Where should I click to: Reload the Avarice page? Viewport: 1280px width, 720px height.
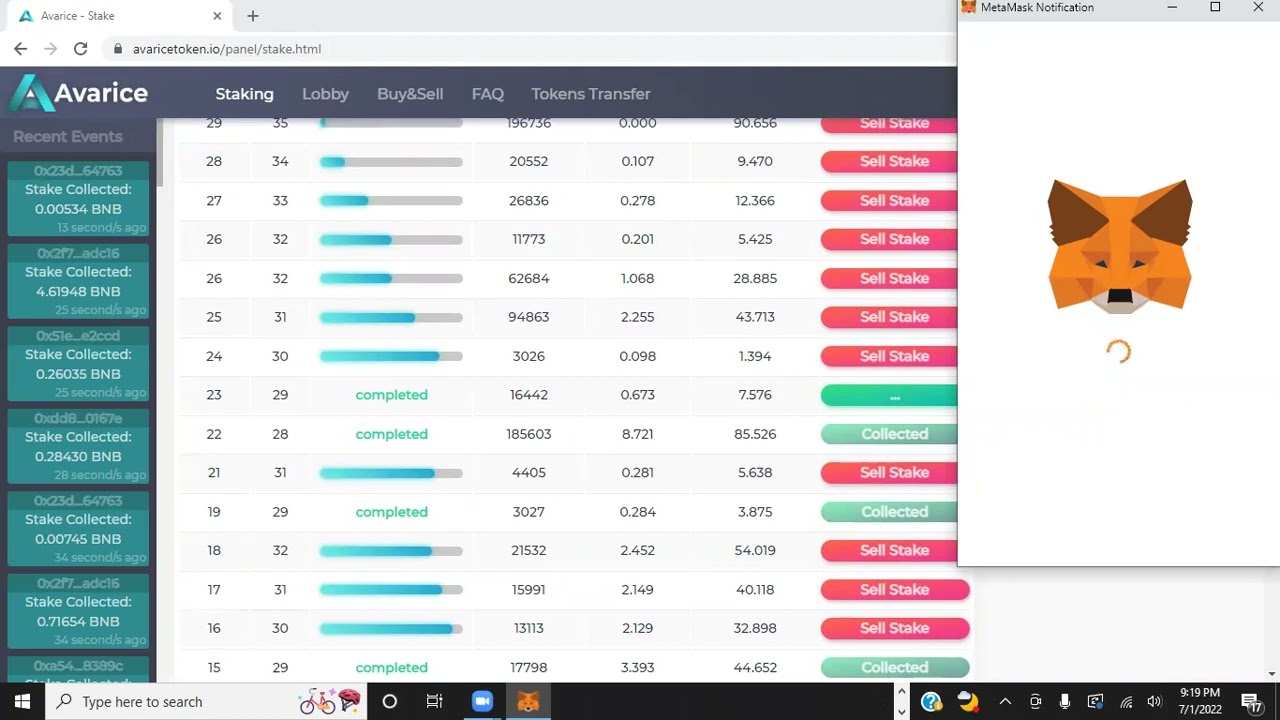[80, 48]
